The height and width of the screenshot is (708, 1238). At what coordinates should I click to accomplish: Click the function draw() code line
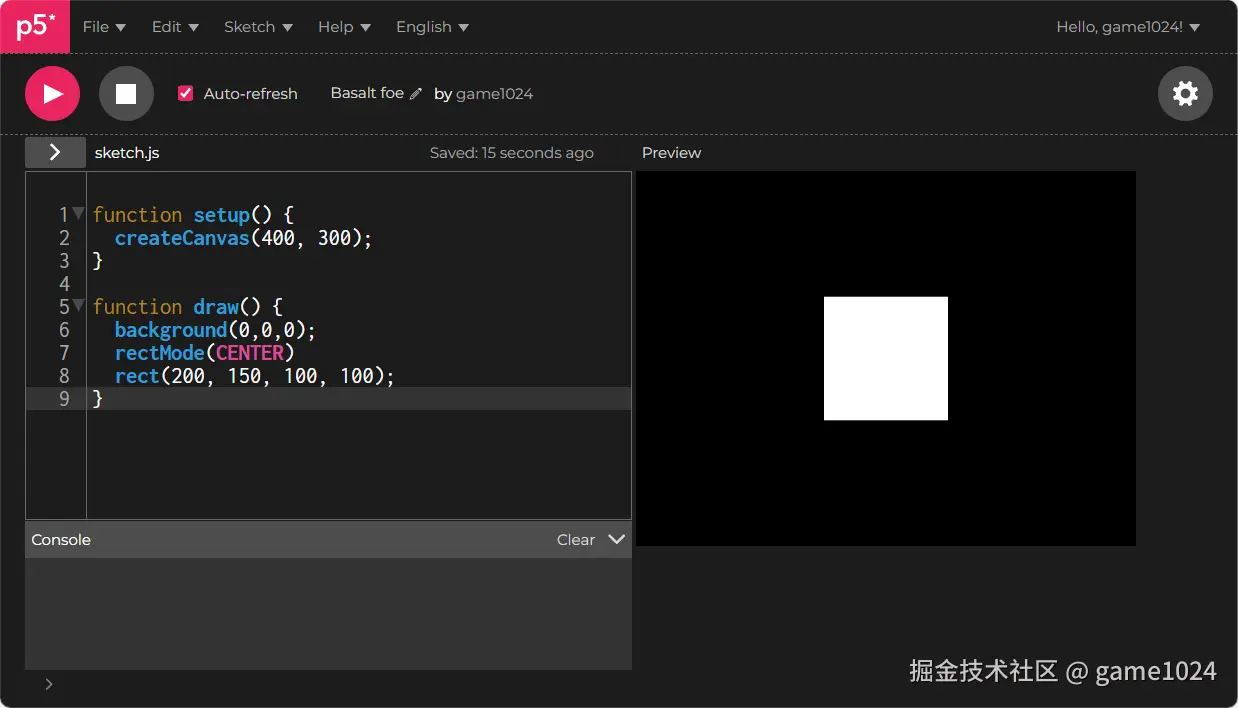coord(188,307)
